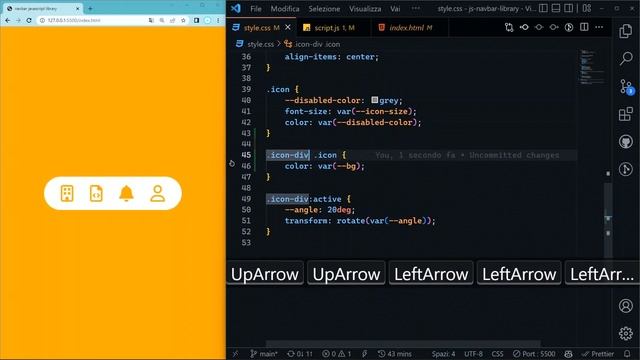Click style.css in breadcrumb
The image size is (640, 360).
[x=260, y=44]
